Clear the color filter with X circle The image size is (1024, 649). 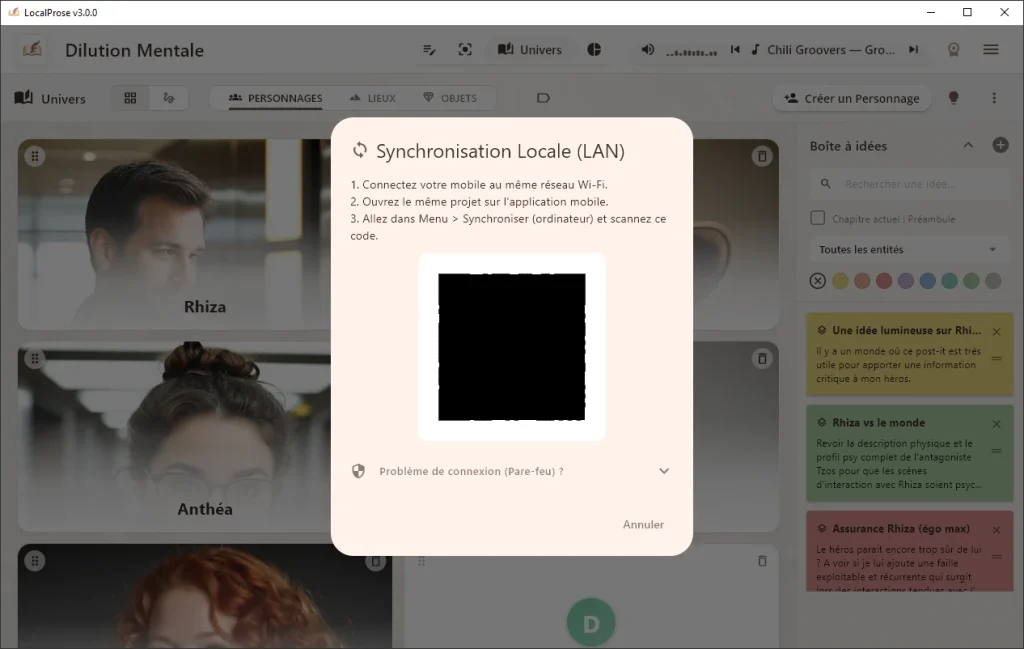[818, 281]
